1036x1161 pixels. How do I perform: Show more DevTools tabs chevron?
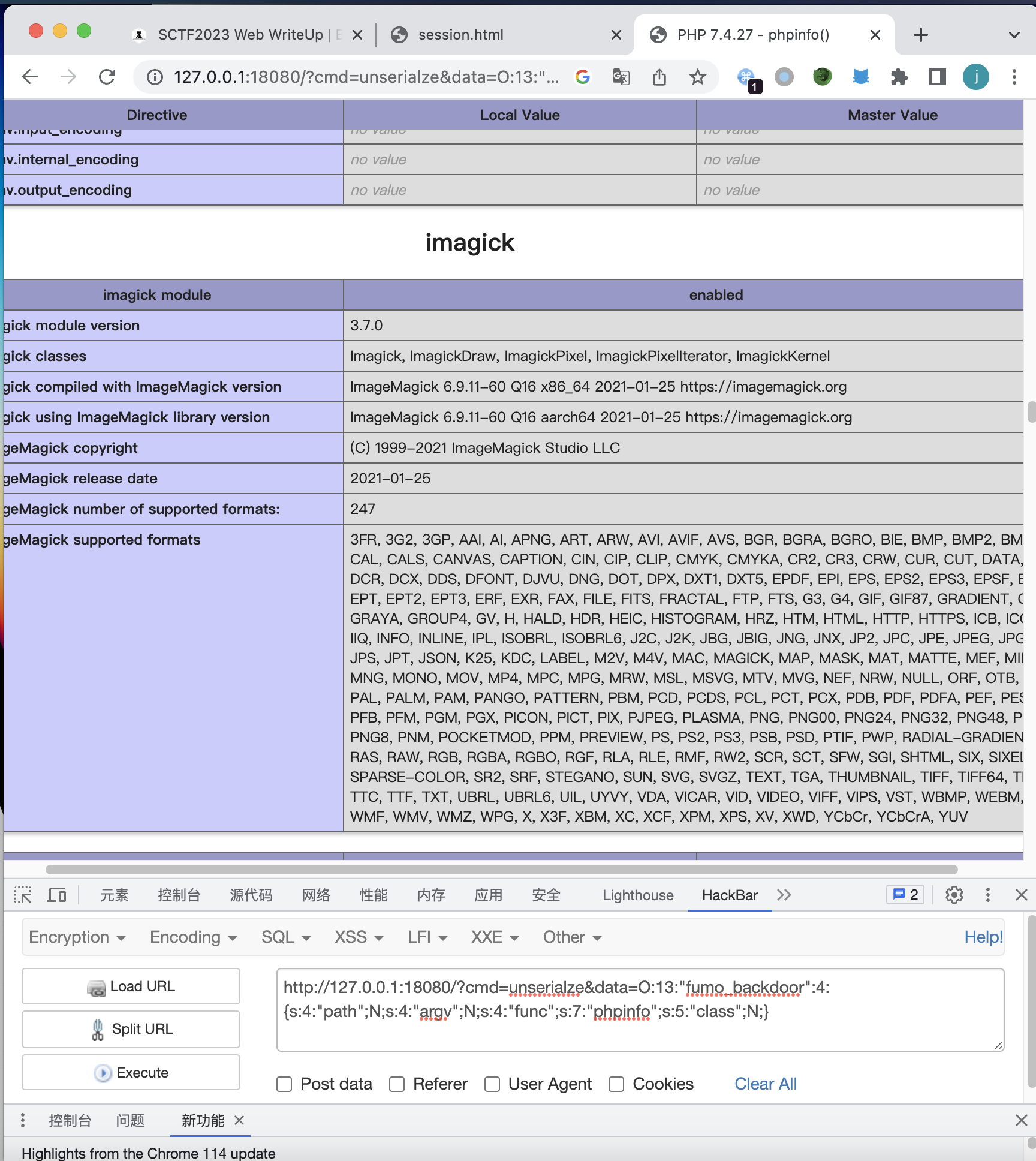click(784, 895)
